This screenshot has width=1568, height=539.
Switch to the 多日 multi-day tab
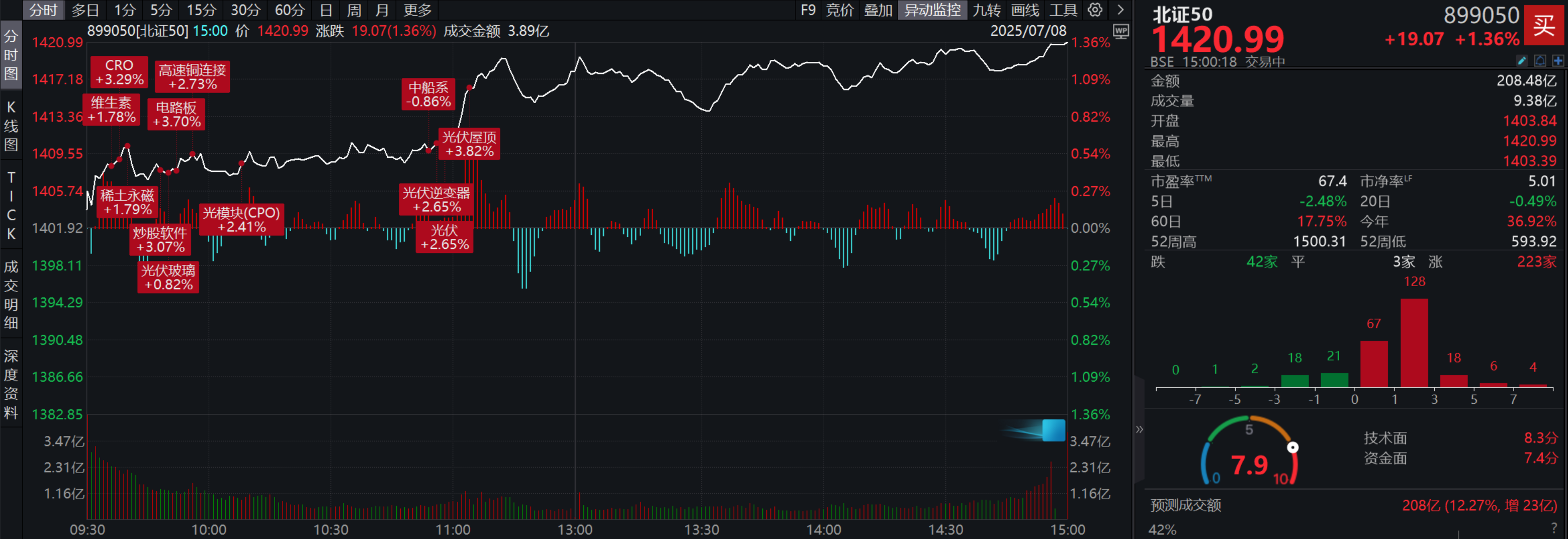[85, 10]
